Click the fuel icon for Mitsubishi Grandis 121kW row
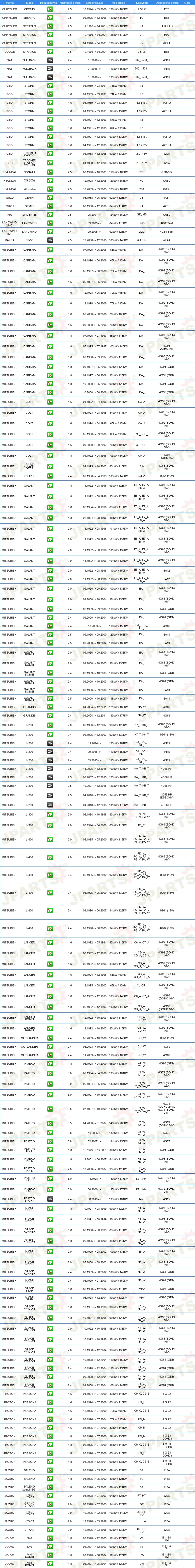195x1568 pixels. click(x=50, y=707)
